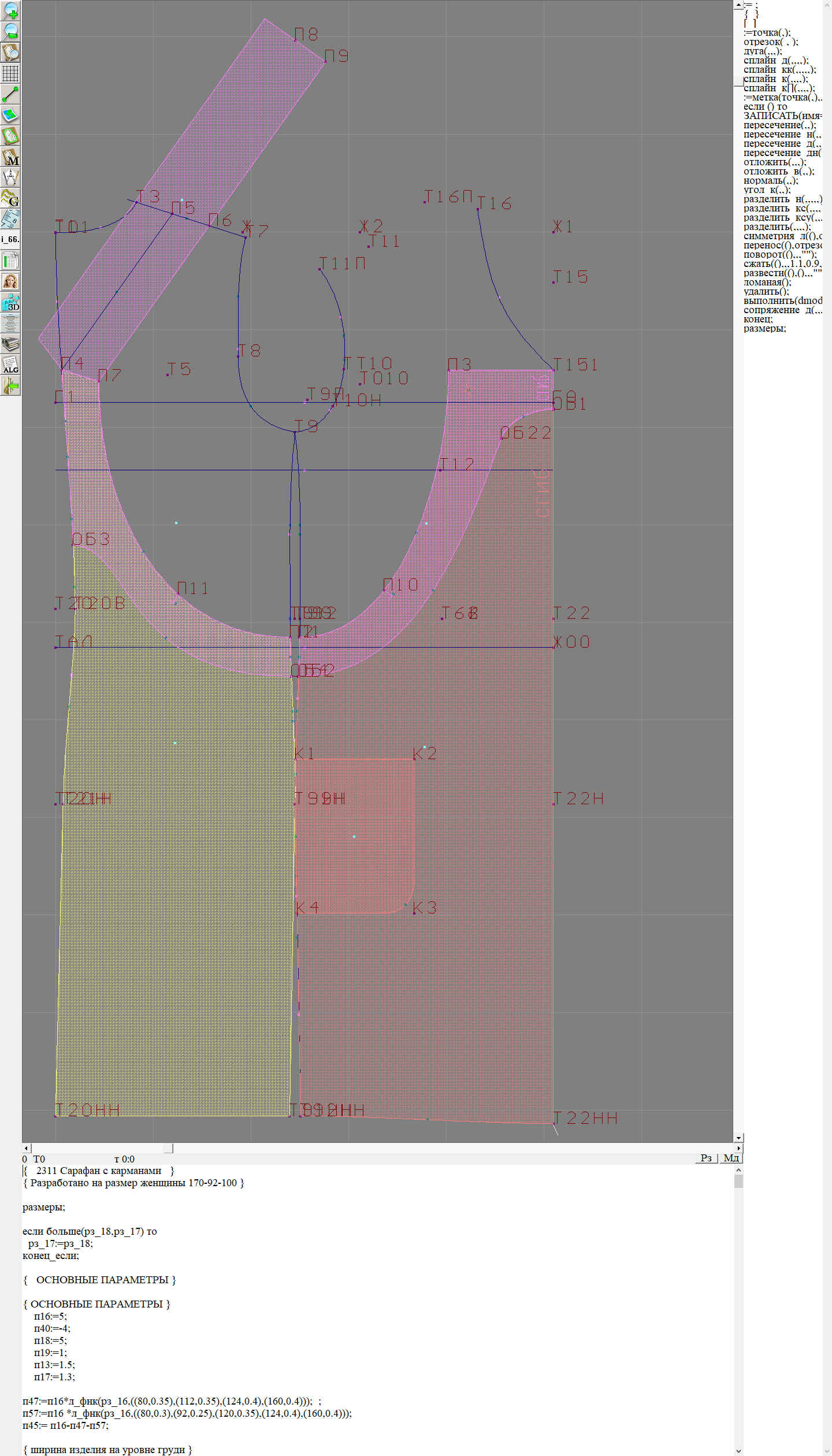
Task: Click the pattern icon marked with G
Action: pyautogui.click(x=10, y=199)
